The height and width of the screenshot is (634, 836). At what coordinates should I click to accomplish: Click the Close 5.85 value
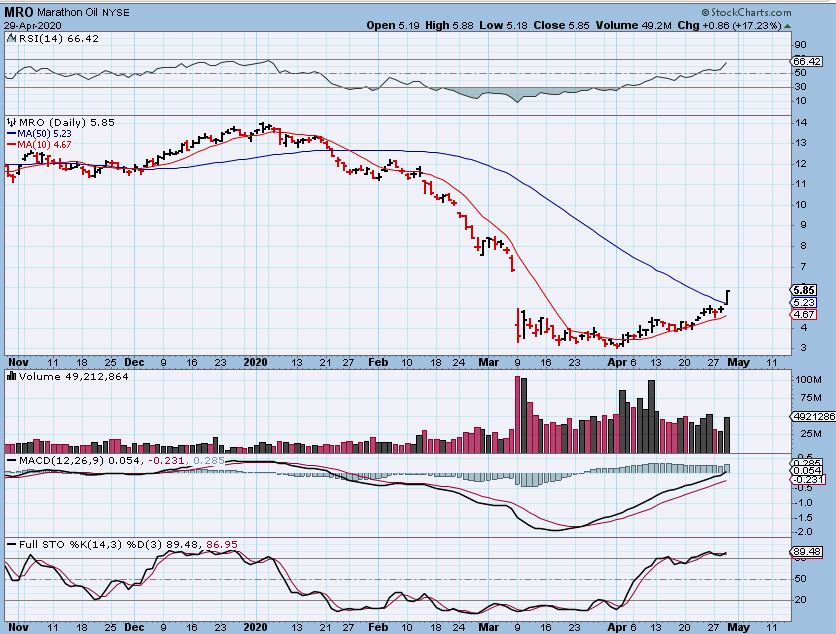[x=560, y=26]
